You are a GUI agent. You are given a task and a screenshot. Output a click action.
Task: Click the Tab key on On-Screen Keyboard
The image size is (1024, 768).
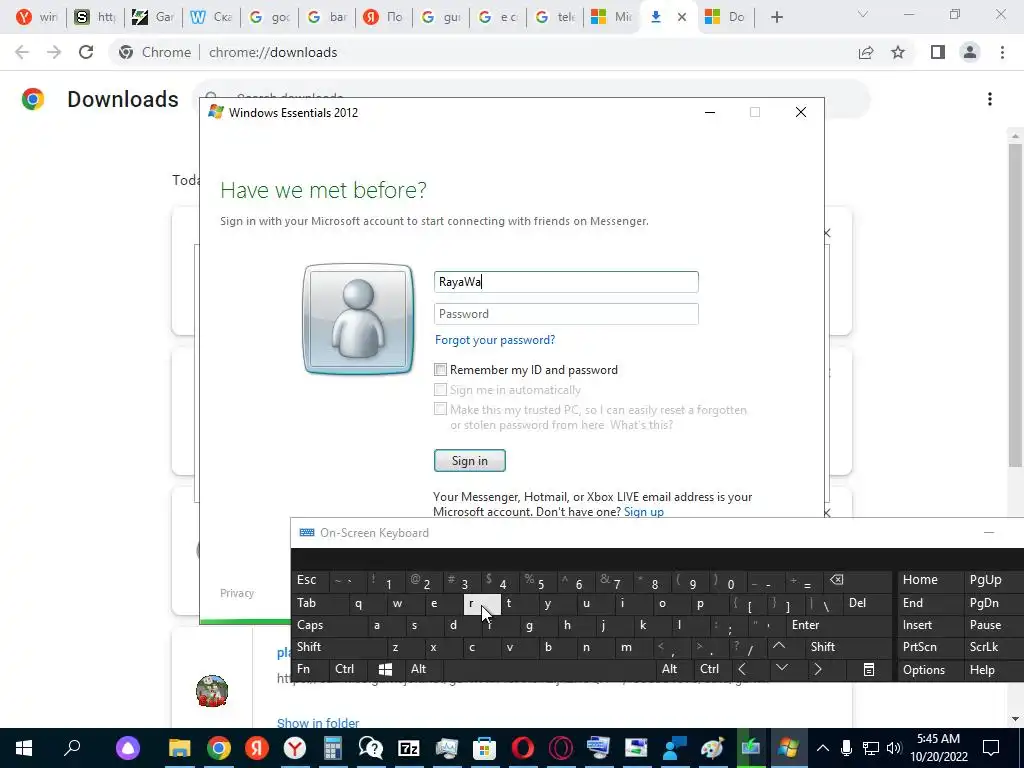tap(316, 603)
